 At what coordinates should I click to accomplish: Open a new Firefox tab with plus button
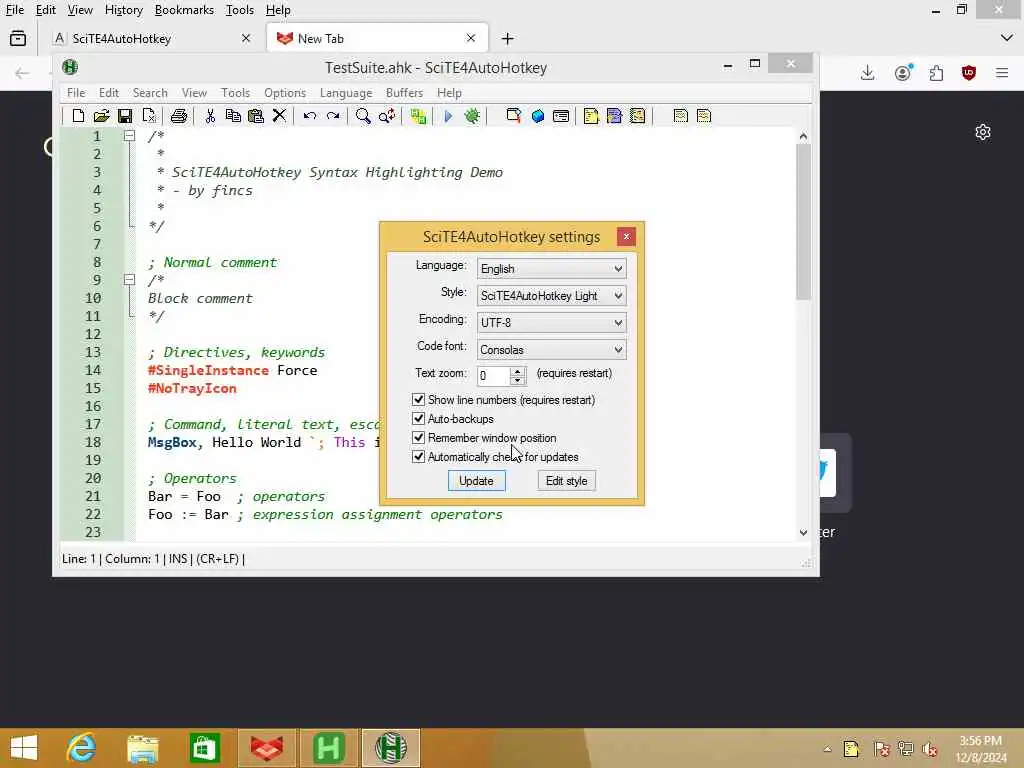507,39
